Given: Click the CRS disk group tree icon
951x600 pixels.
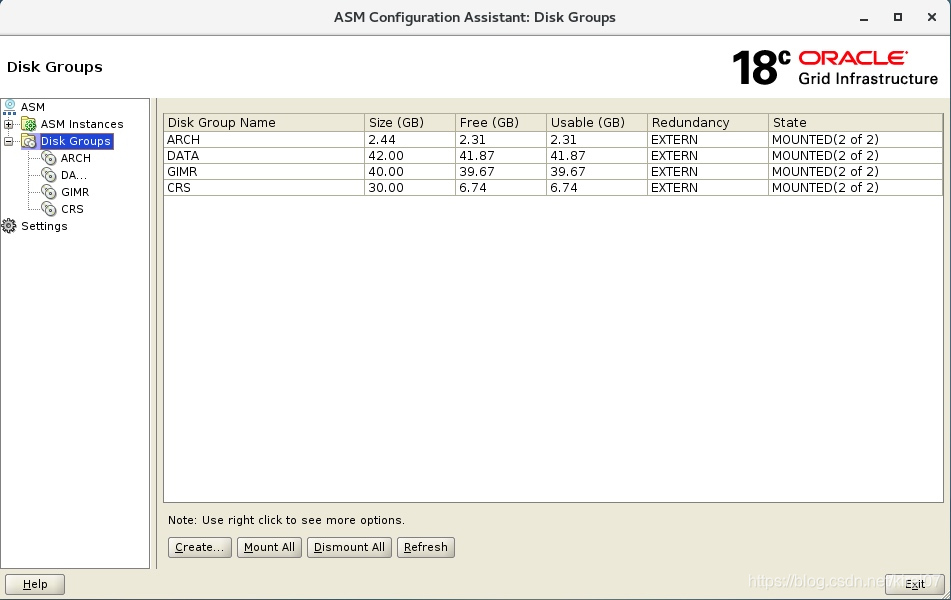Looking at the screenshot, I should point(49,209).
